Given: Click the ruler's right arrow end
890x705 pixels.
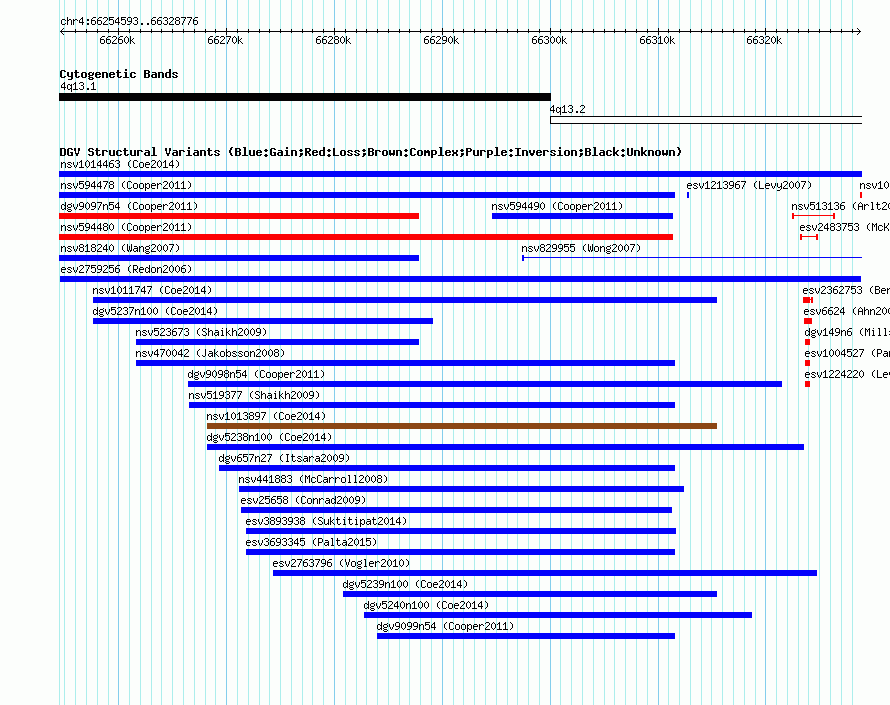Looking at the screenshot, I should click(859, 31).
